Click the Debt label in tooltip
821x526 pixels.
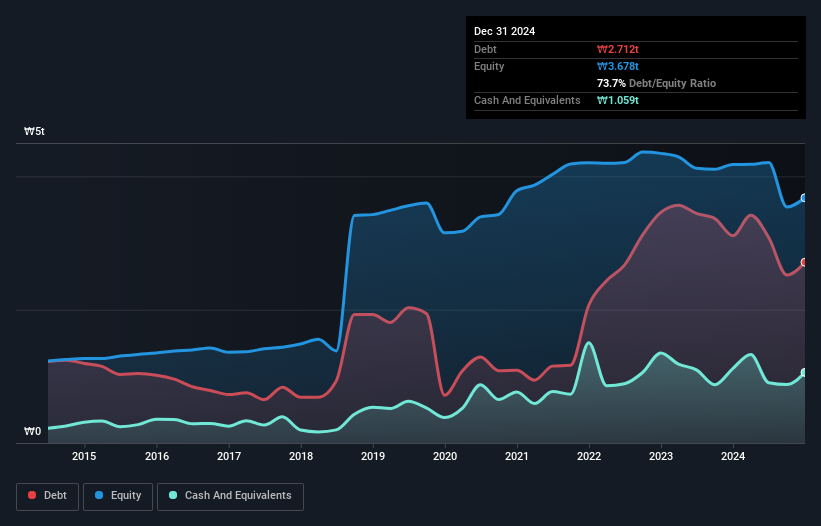point(485,49)
